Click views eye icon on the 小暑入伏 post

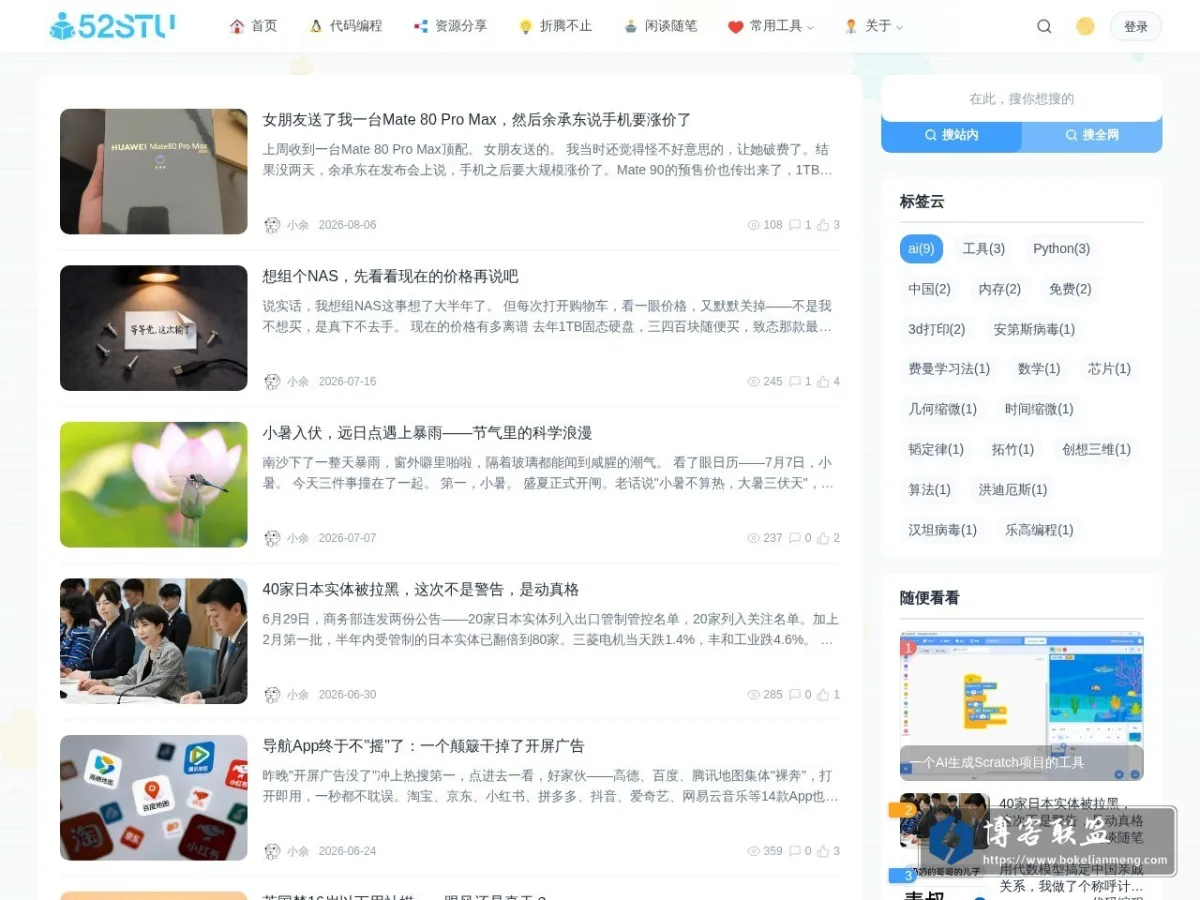coord(754,538)
